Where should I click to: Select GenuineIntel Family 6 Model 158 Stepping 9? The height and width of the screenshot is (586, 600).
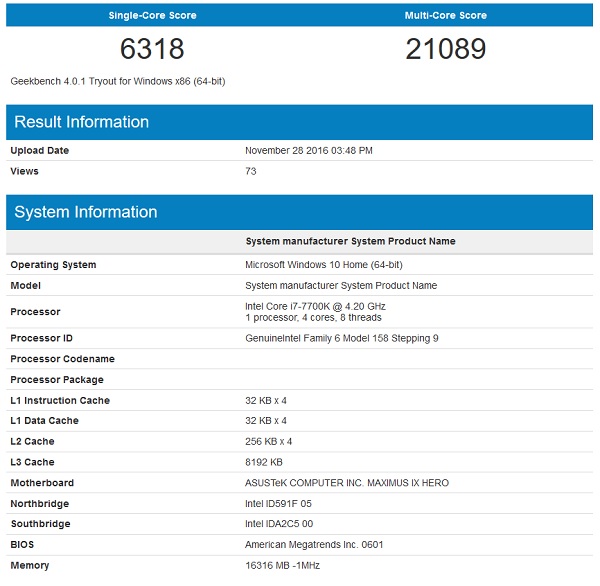coord(342,338)
